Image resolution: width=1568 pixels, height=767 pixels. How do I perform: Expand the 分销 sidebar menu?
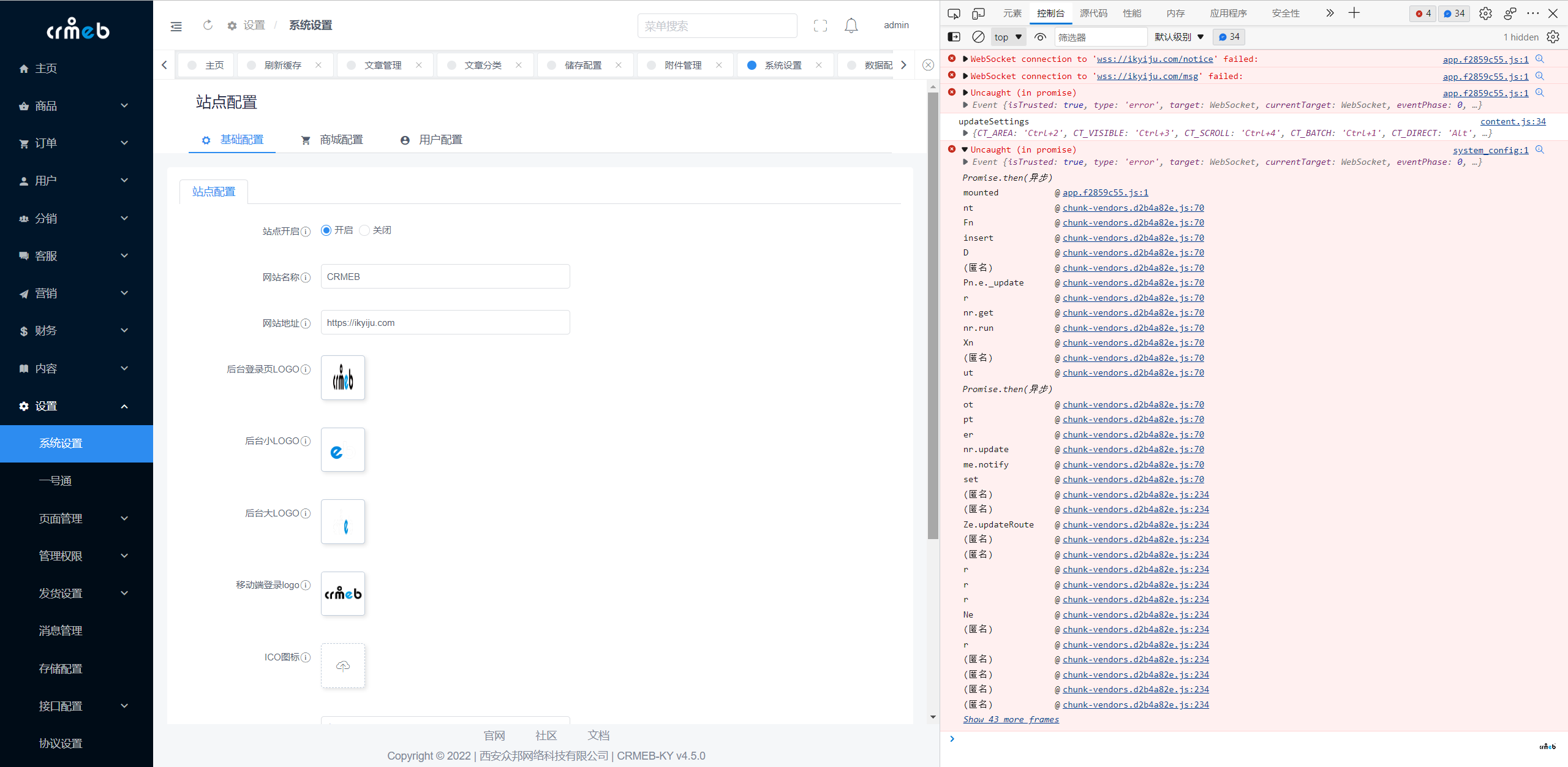(77, 219)
